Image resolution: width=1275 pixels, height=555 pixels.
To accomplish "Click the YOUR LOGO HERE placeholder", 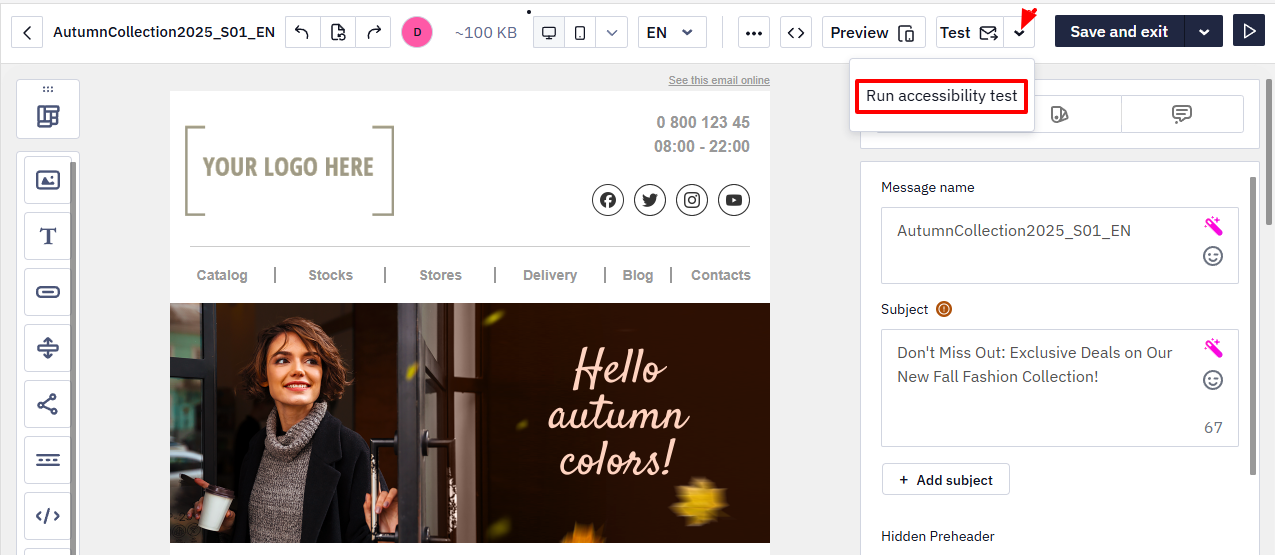I will tap(289, 170).
